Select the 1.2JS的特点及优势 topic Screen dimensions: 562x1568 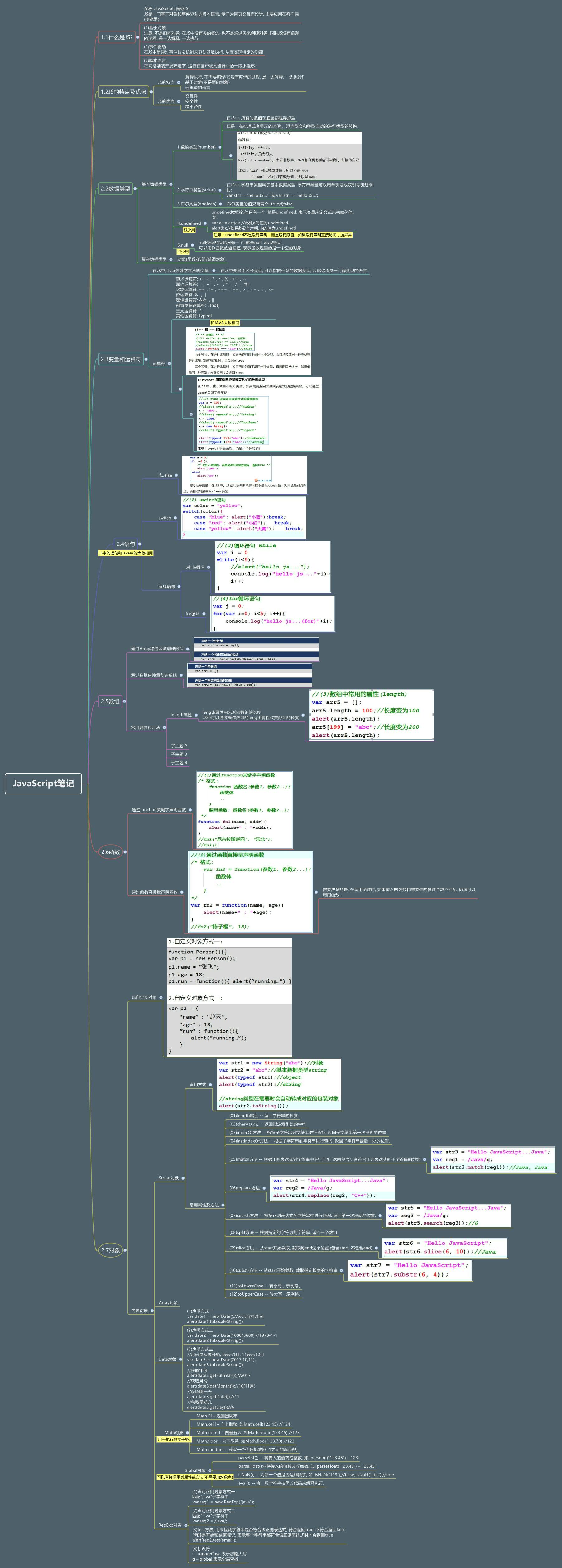point(124,92)
